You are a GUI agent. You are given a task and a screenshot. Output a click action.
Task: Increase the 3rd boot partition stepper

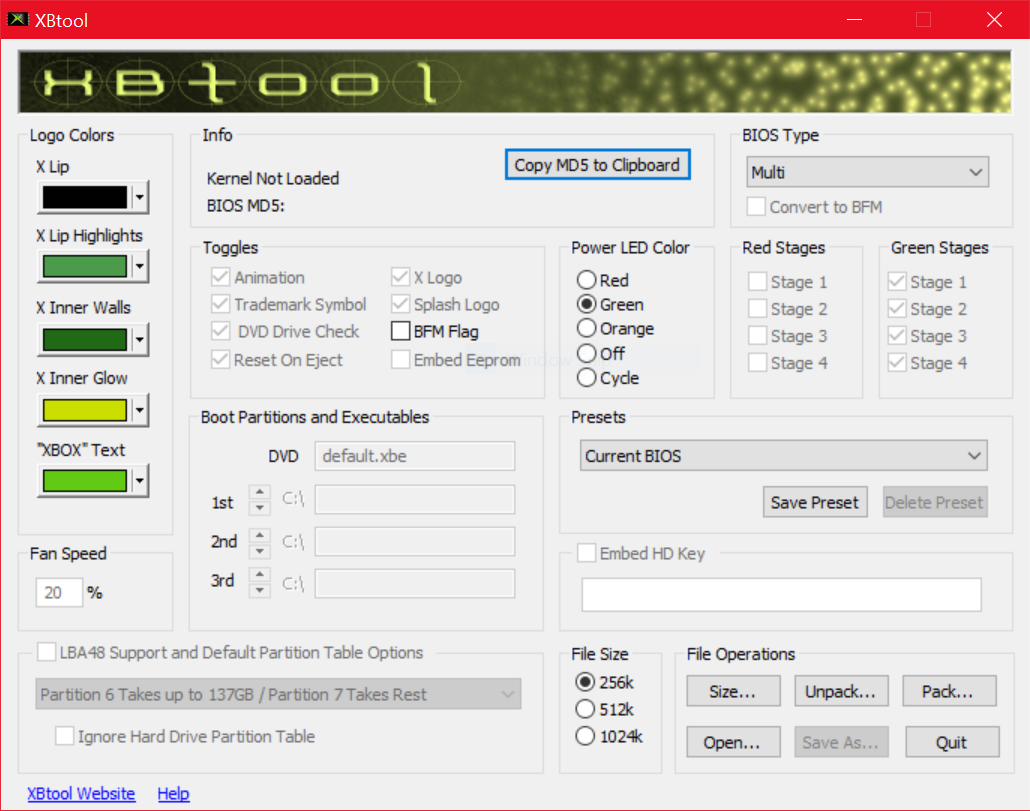(259, 575)
